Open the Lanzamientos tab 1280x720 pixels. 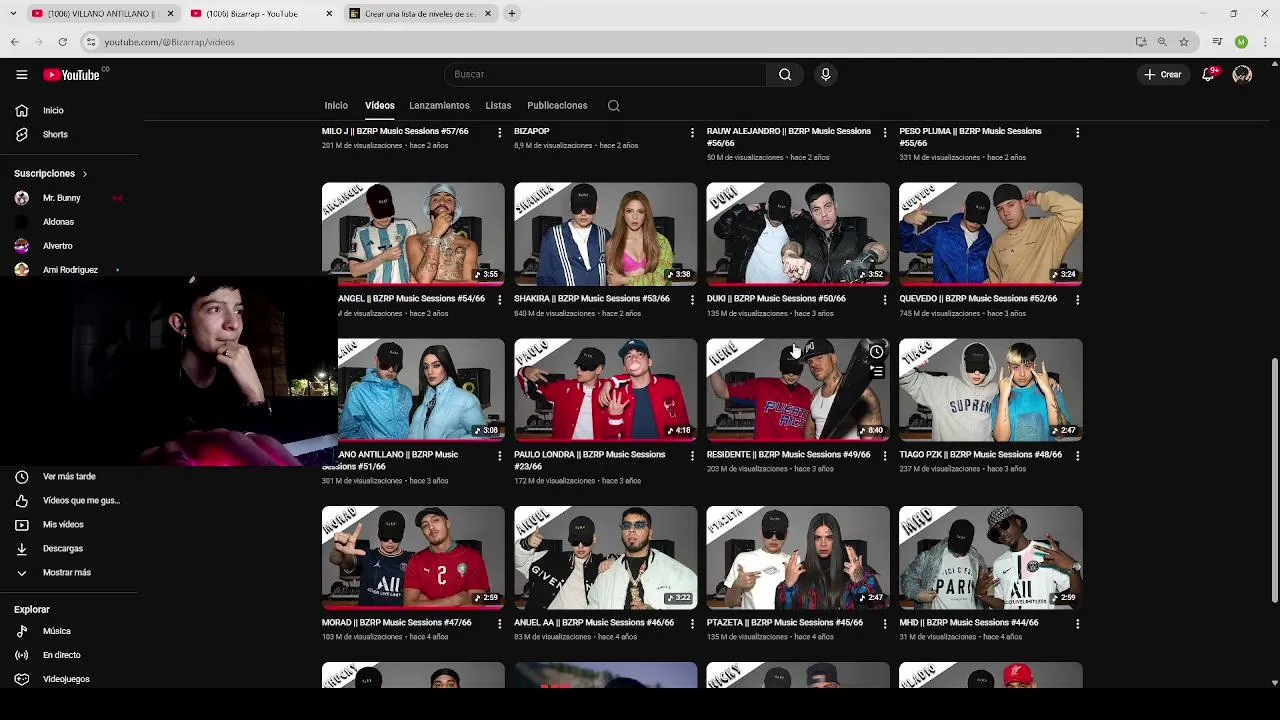439,105
